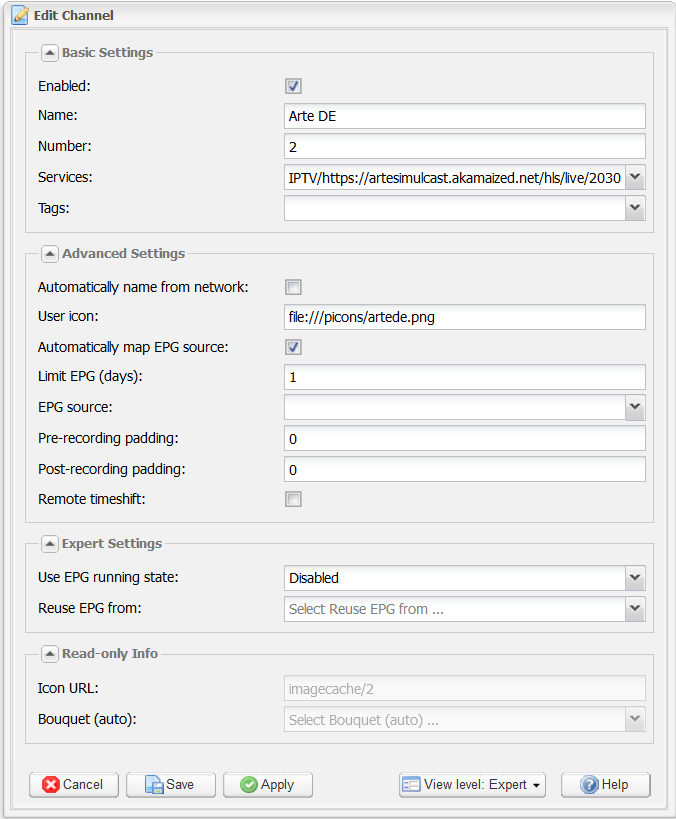Collapse the Advanced Settings section
This screenshot has height=819, width=676.
(x=50, y=254)
